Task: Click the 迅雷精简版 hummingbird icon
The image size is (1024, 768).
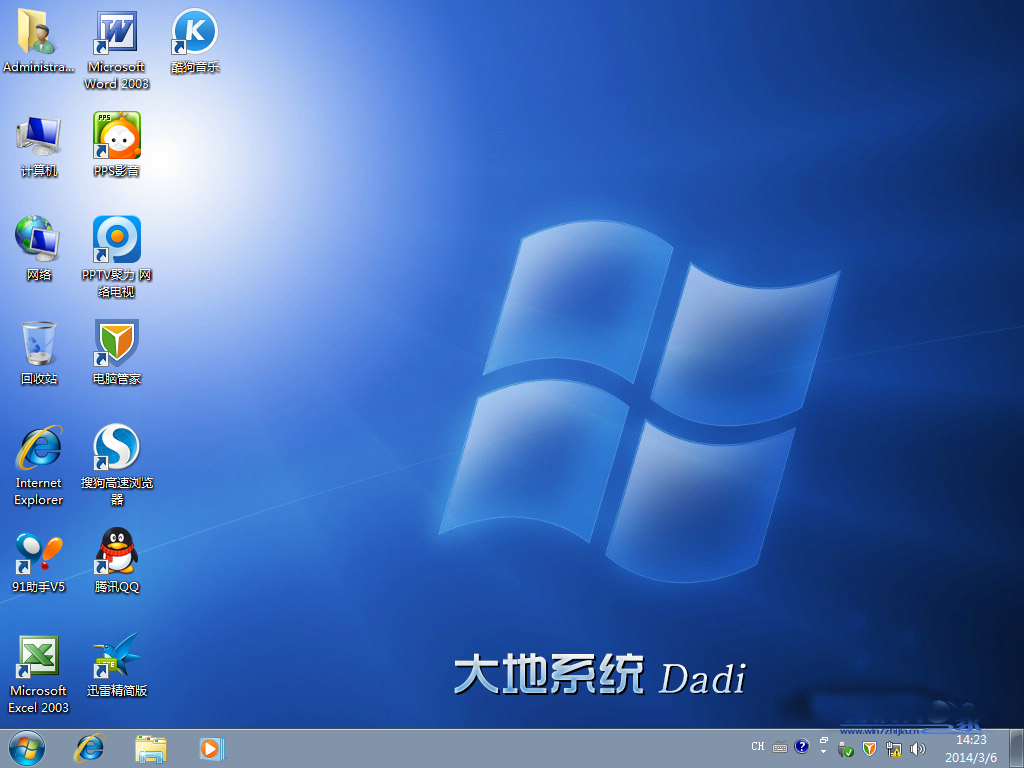Action: (116, 656)
